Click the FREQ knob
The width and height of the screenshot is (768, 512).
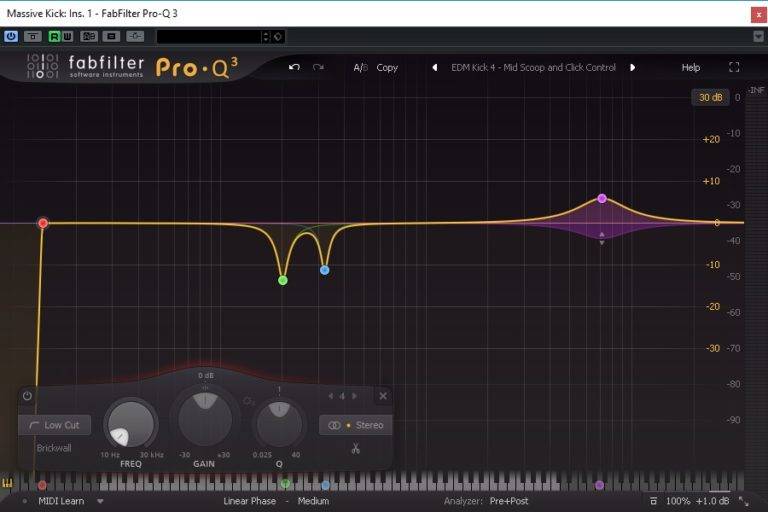pyautogui.click(x=131, y=424)
